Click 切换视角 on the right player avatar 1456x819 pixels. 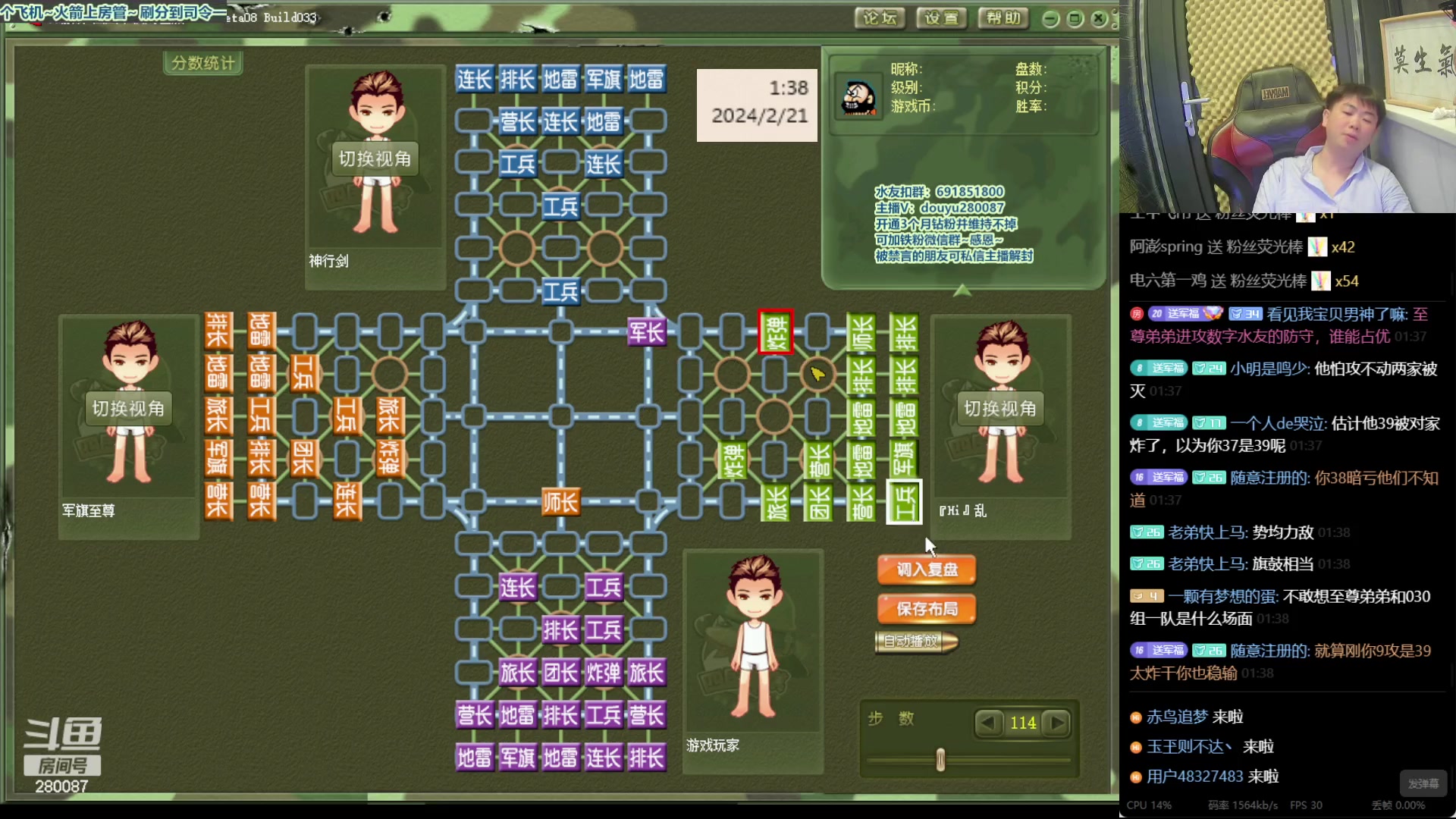(x=999, y=409)
